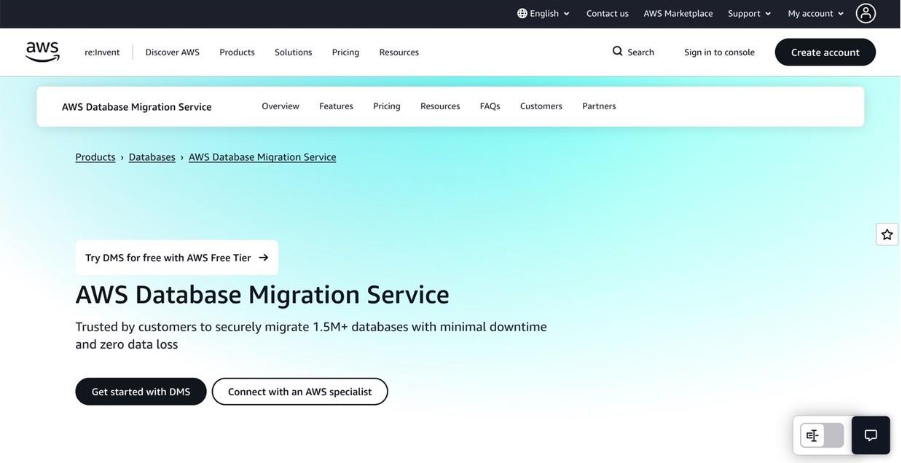Click Get started with DMS button
The image size is (901, 463).
[x=141, y=392]
